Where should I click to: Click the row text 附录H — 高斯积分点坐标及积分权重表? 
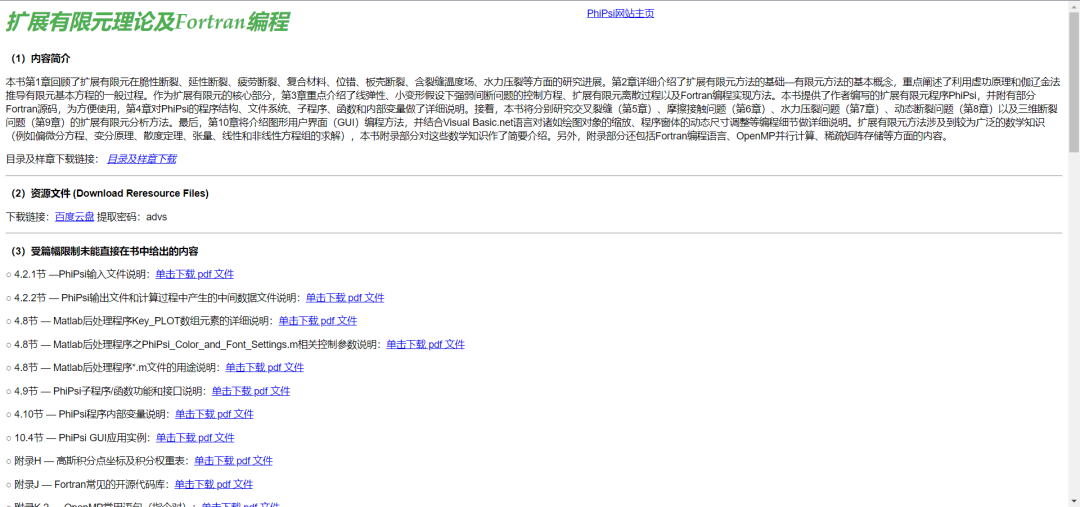click(101, 461)
